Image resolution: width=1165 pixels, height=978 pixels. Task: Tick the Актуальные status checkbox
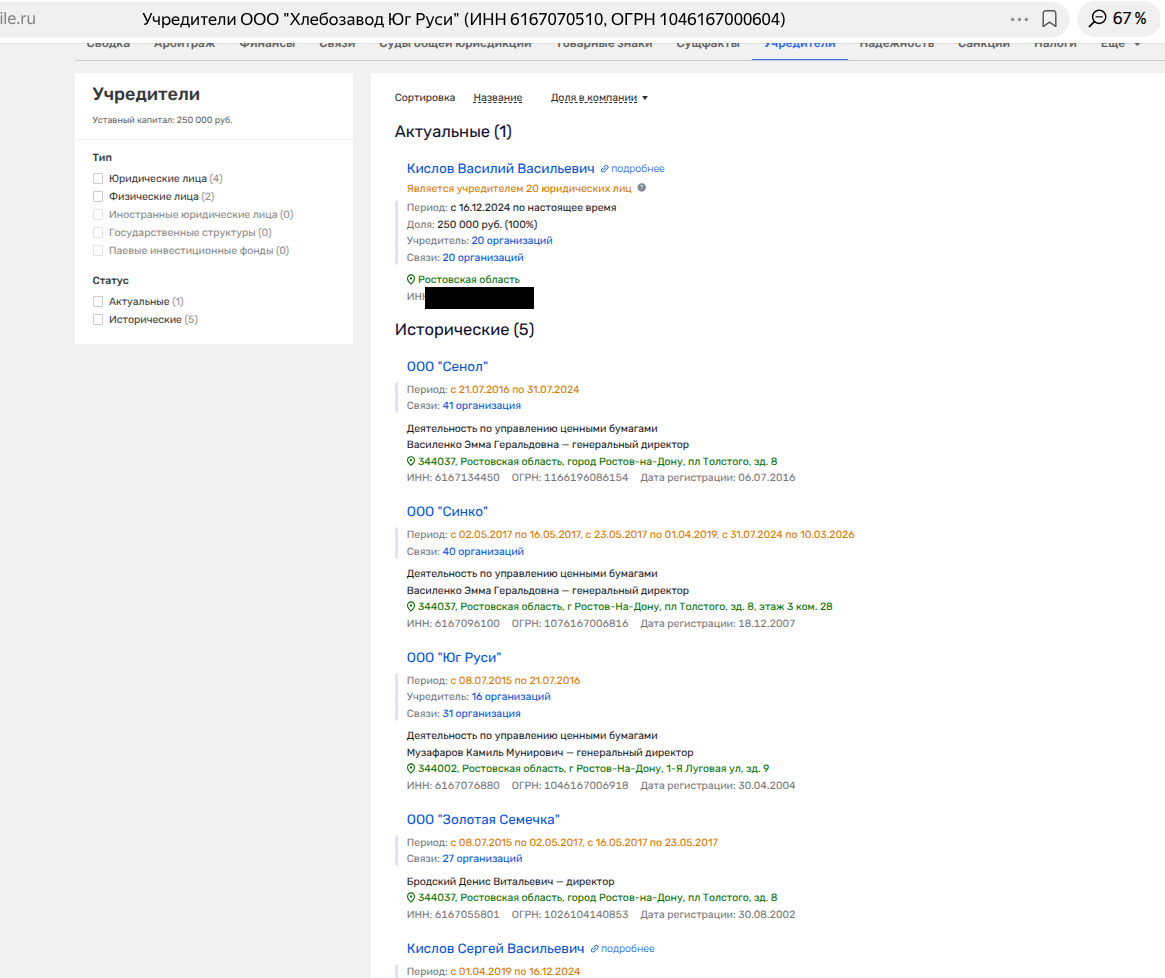coord(98,302)
